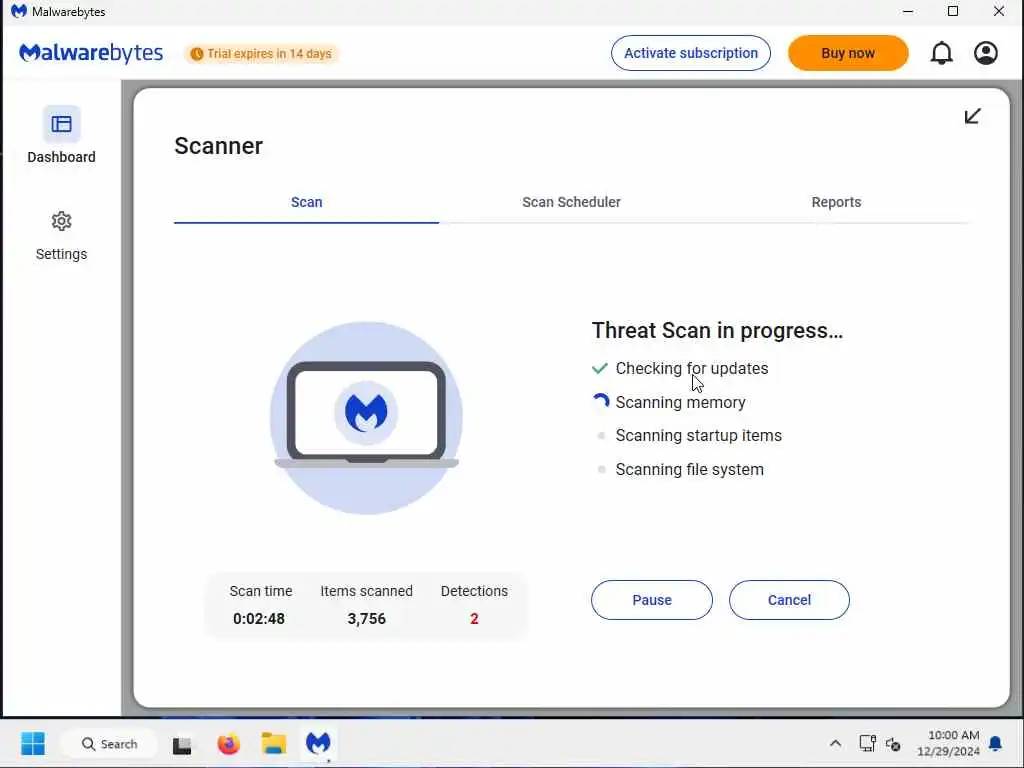This screenshot has height=768, width=1024.
Task: Switch to the Scan Scheduler tab
Action: [571, 202]
